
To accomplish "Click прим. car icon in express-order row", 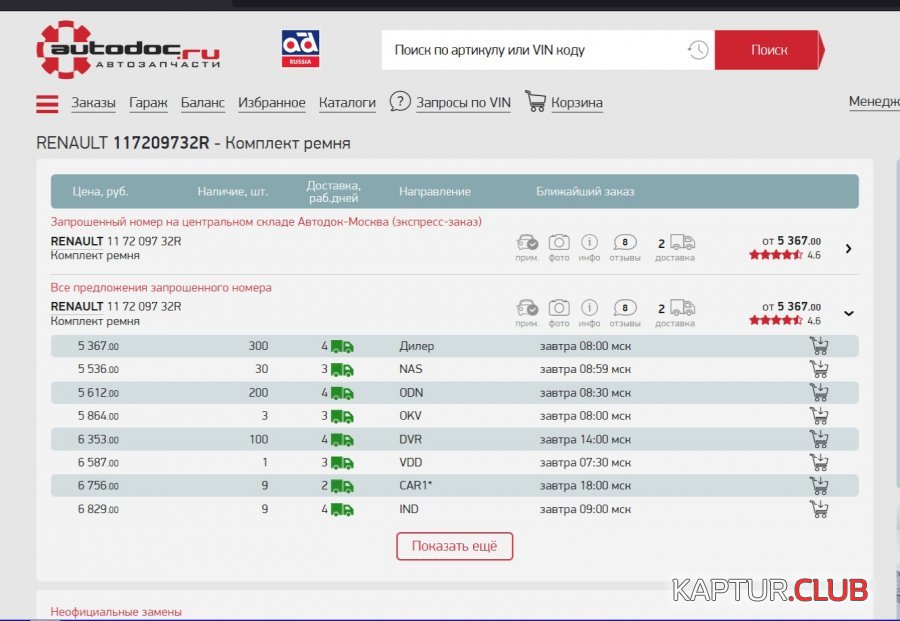I will click(x=527, y=242).
